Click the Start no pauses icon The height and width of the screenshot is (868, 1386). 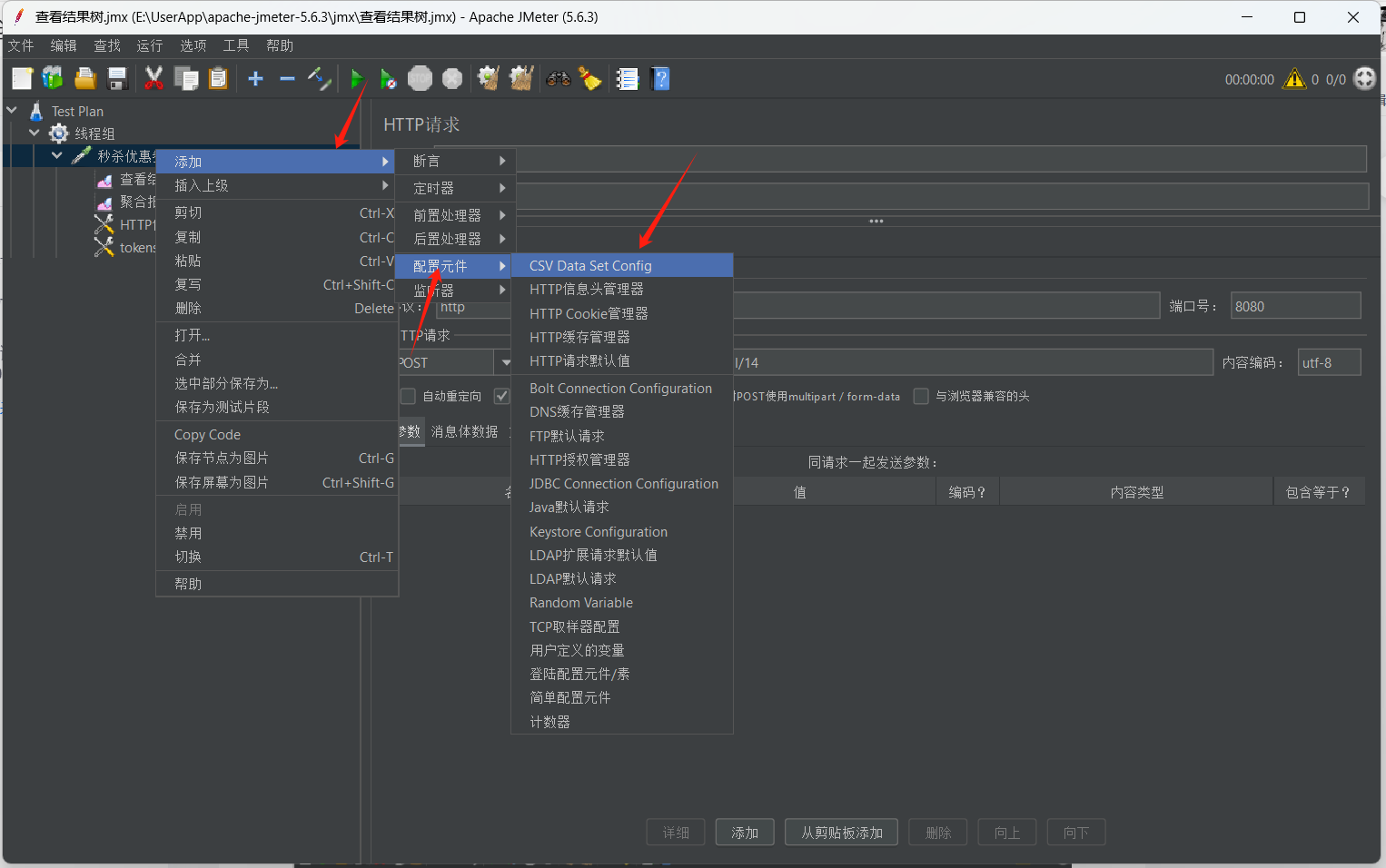[x=388, y=79]
